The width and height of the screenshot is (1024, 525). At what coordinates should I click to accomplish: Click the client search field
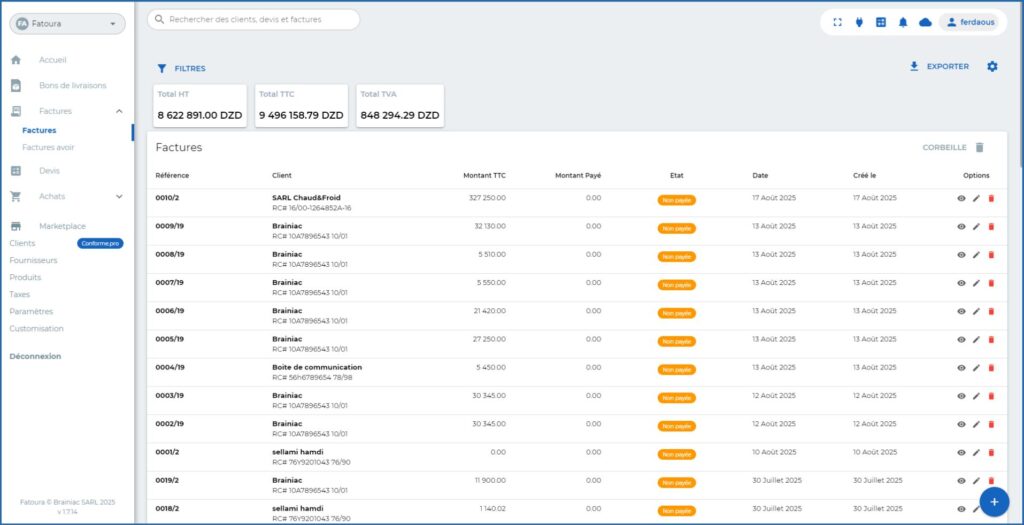[254, 19]
